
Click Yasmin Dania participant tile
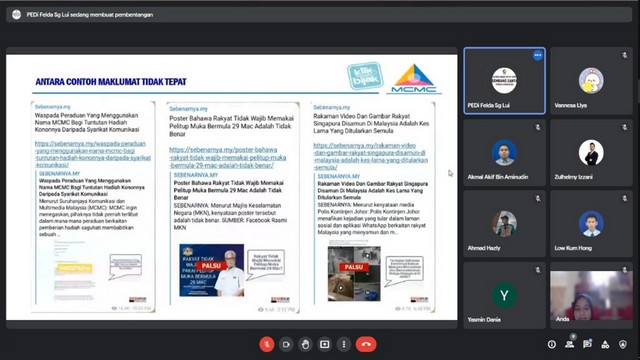pyautogui.click(x=504, y=295)
